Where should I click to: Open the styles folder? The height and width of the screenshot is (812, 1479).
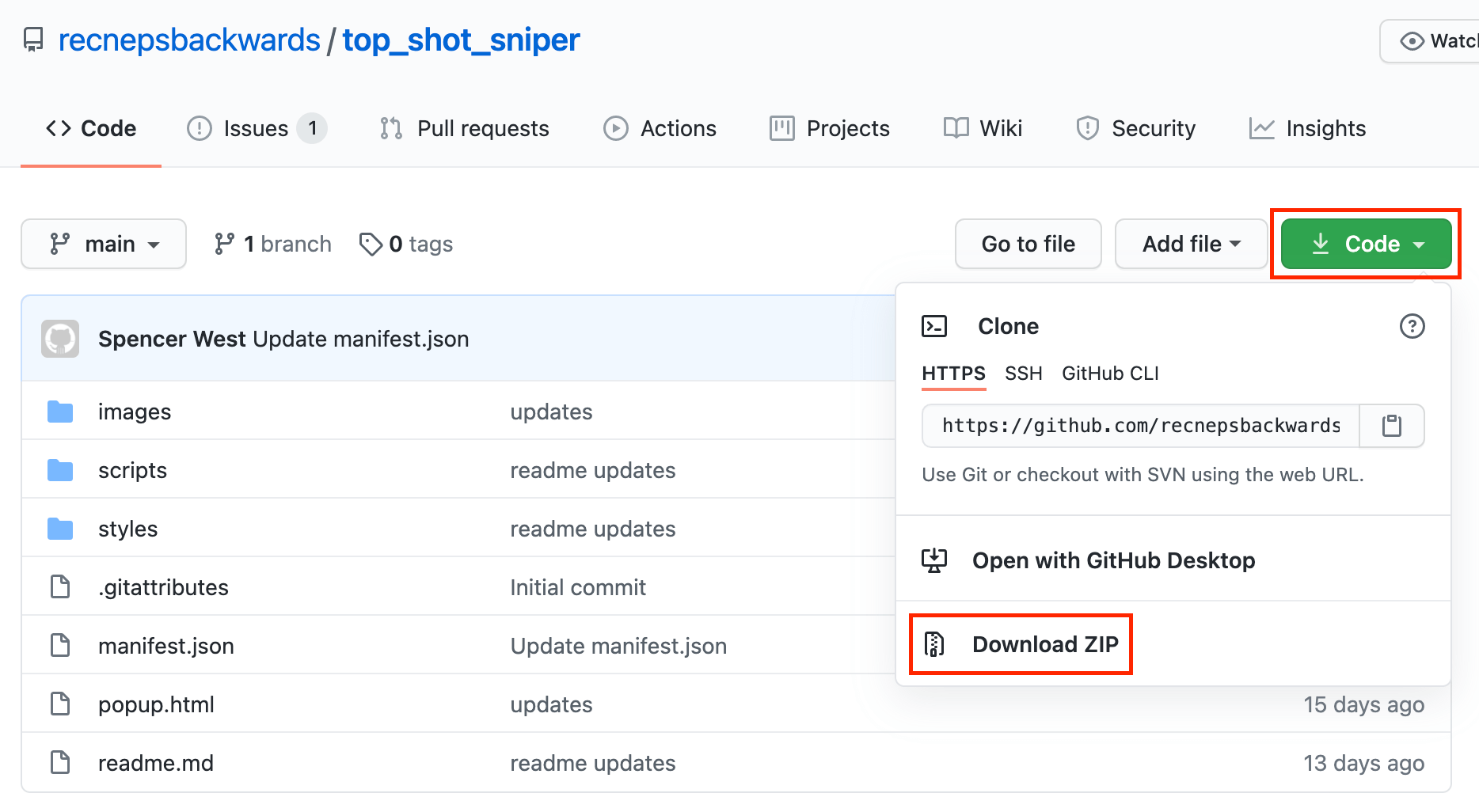pyautogui.click(x=127, y=529)
